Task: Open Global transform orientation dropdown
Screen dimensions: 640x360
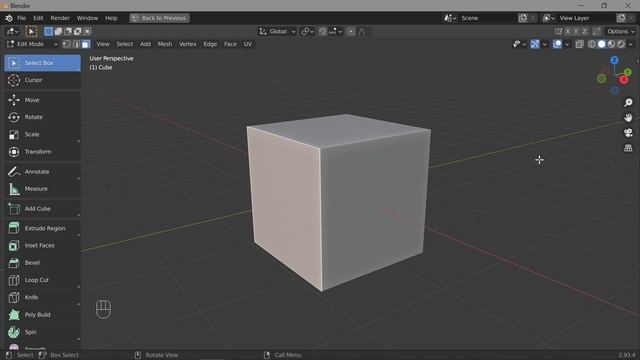Action: (277, 31)
